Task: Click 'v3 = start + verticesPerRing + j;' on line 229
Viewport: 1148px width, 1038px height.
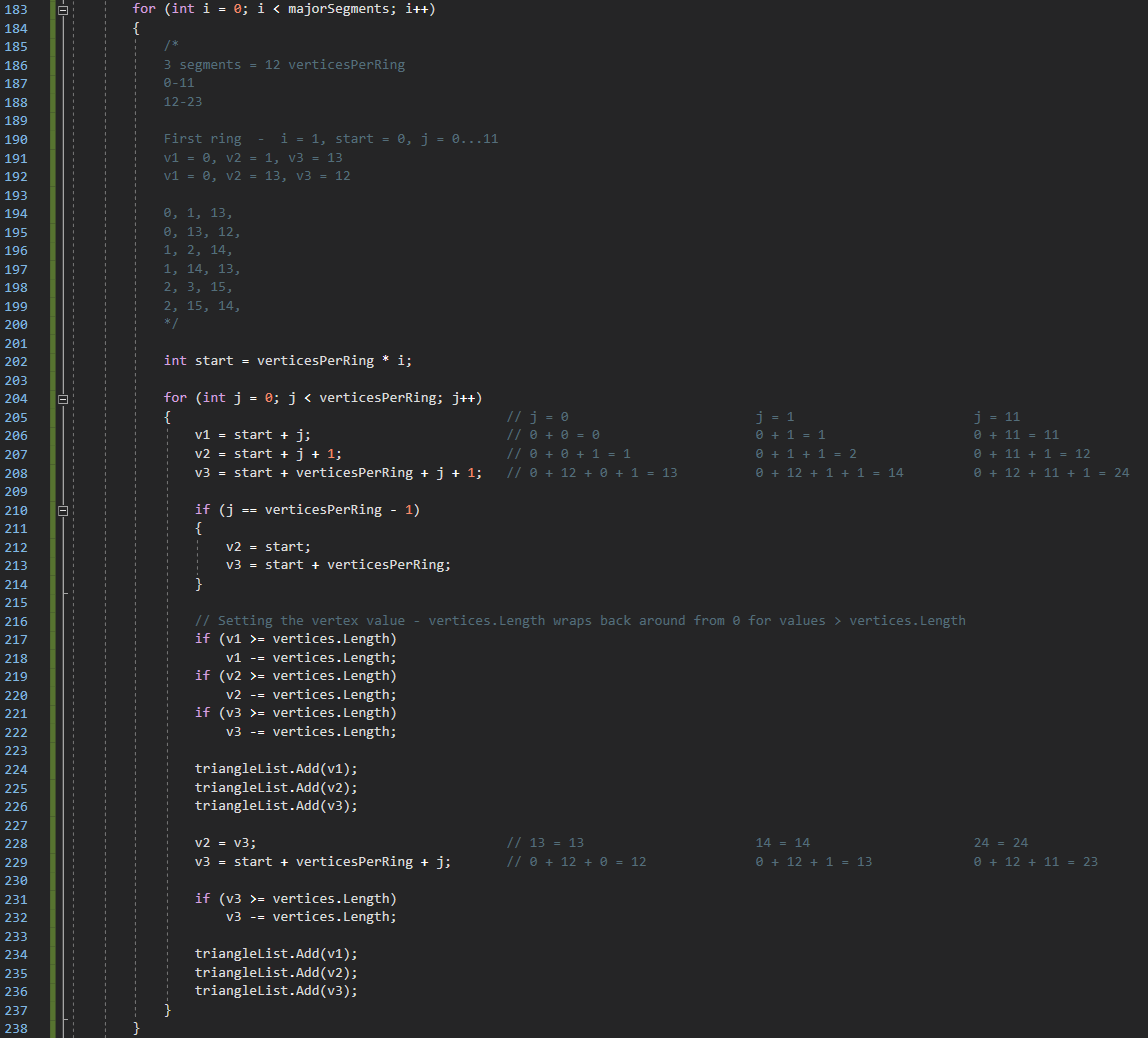Action: (323, 862)
